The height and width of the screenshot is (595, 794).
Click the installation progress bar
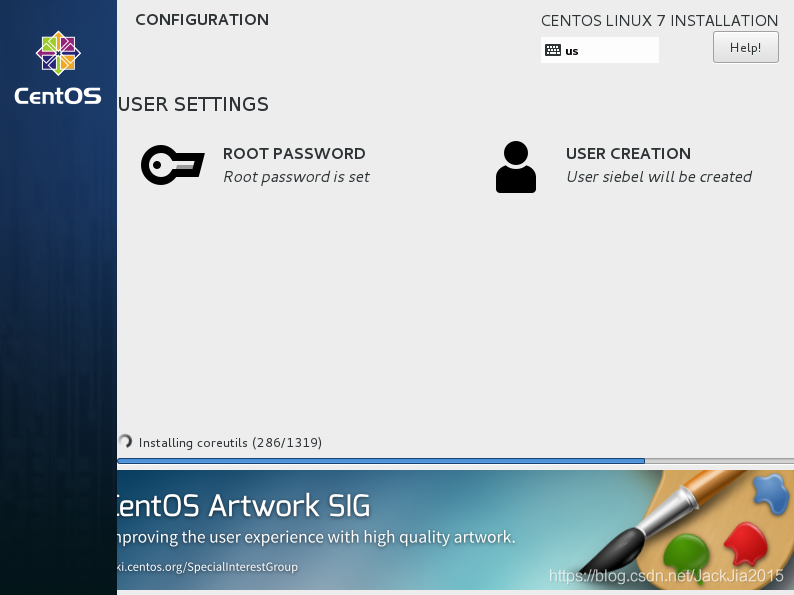click(x=455, y=461)
